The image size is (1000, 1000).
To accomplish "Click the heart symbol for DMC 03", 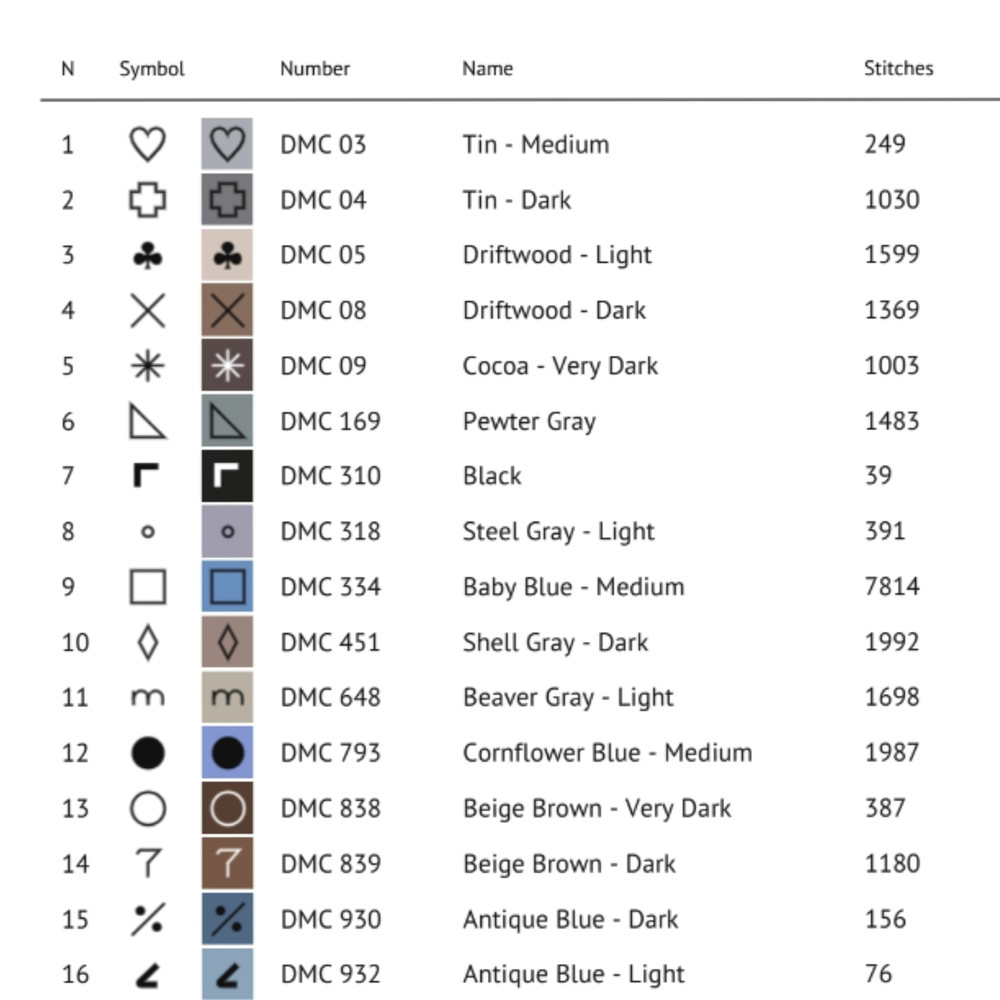I will click(148, 145).
